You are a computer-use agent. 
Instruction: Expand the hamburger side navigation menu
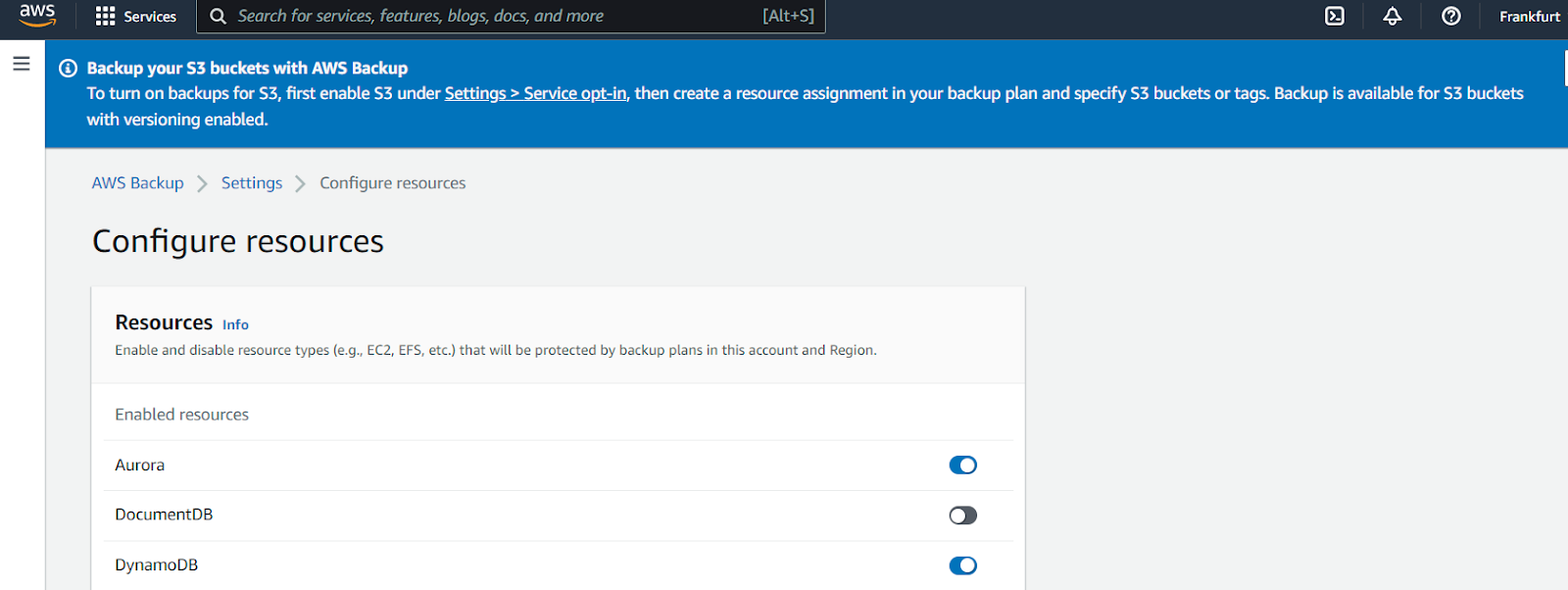[x=22, y=65]
